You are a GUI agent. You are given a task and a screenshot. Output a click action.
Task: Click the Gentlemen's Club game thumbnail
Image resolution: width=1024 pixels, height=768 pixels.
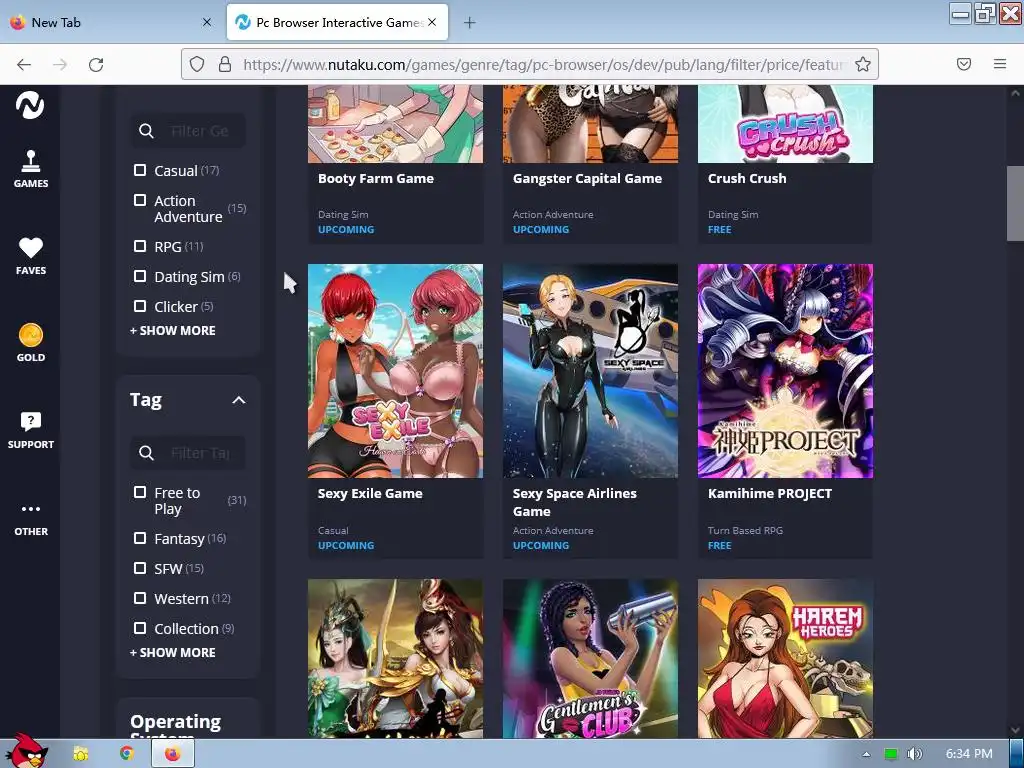[x=590, y=659]
